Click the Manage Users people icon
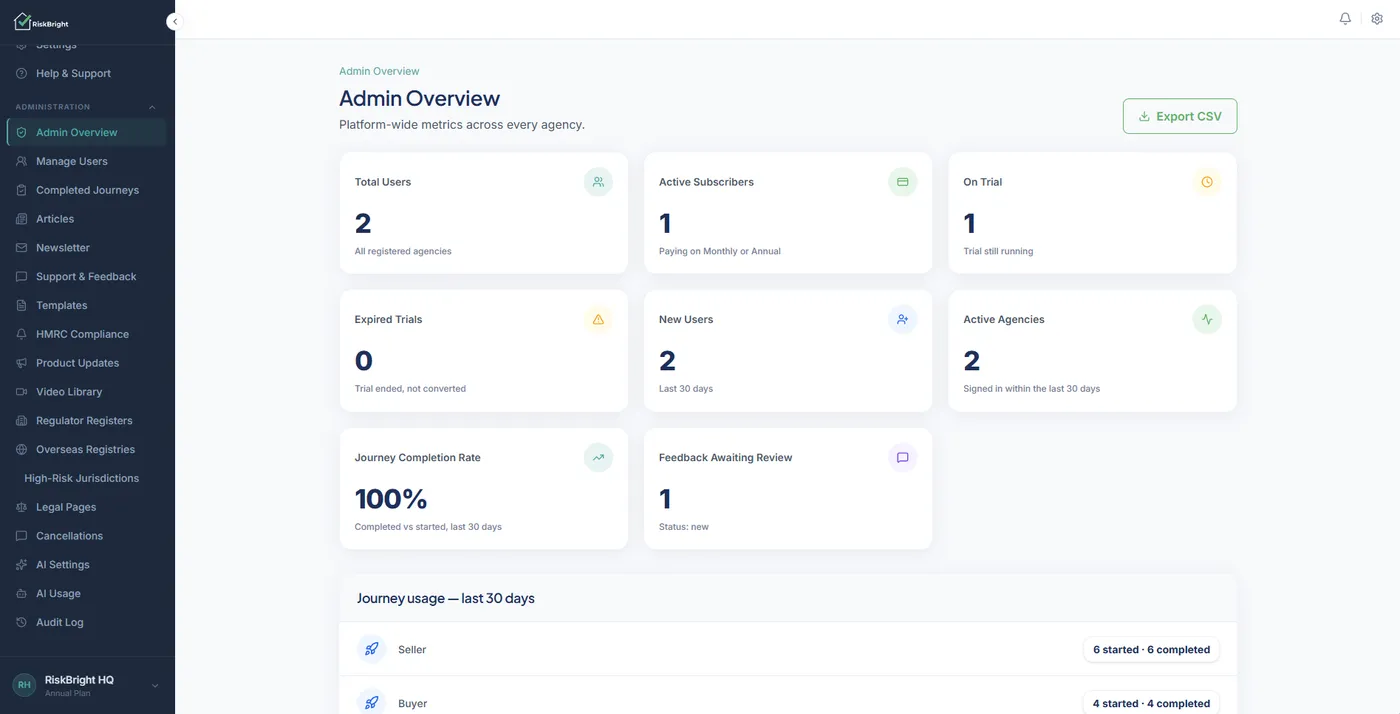 coord(22,161)
